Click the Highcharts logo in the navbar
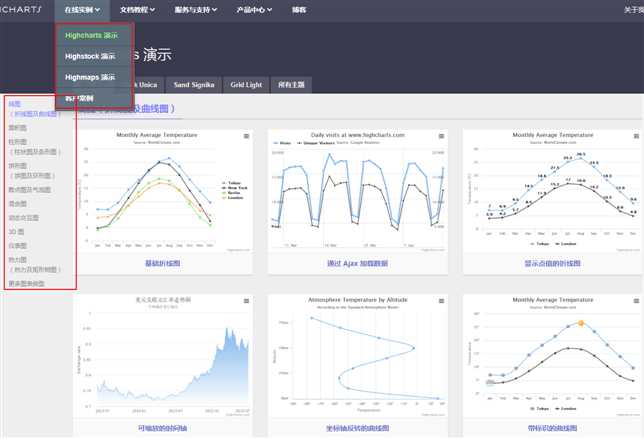The width and height of the screenshot is (644, 438). tap(21, 9)
